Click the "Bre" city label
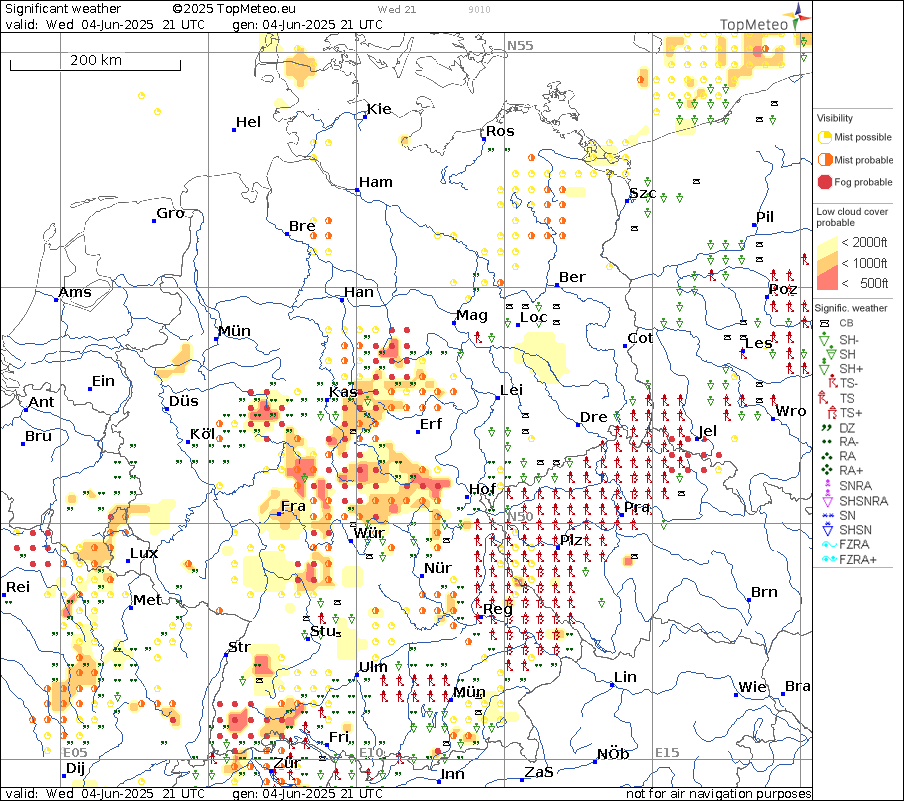The width and height of the screenshot is (904, 801). 302,226
